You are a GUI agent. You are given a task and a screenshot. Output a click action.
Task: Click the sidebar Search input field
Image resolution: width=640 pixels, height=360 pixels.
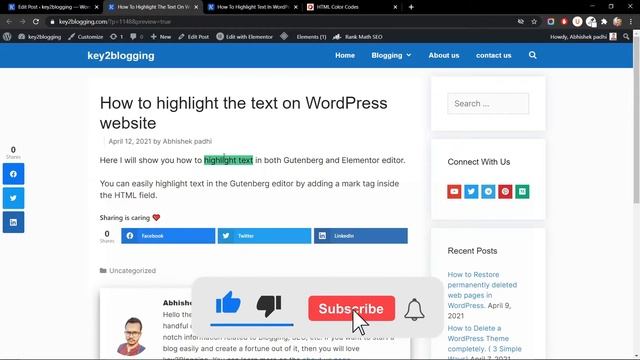click(x=488, y=103)
